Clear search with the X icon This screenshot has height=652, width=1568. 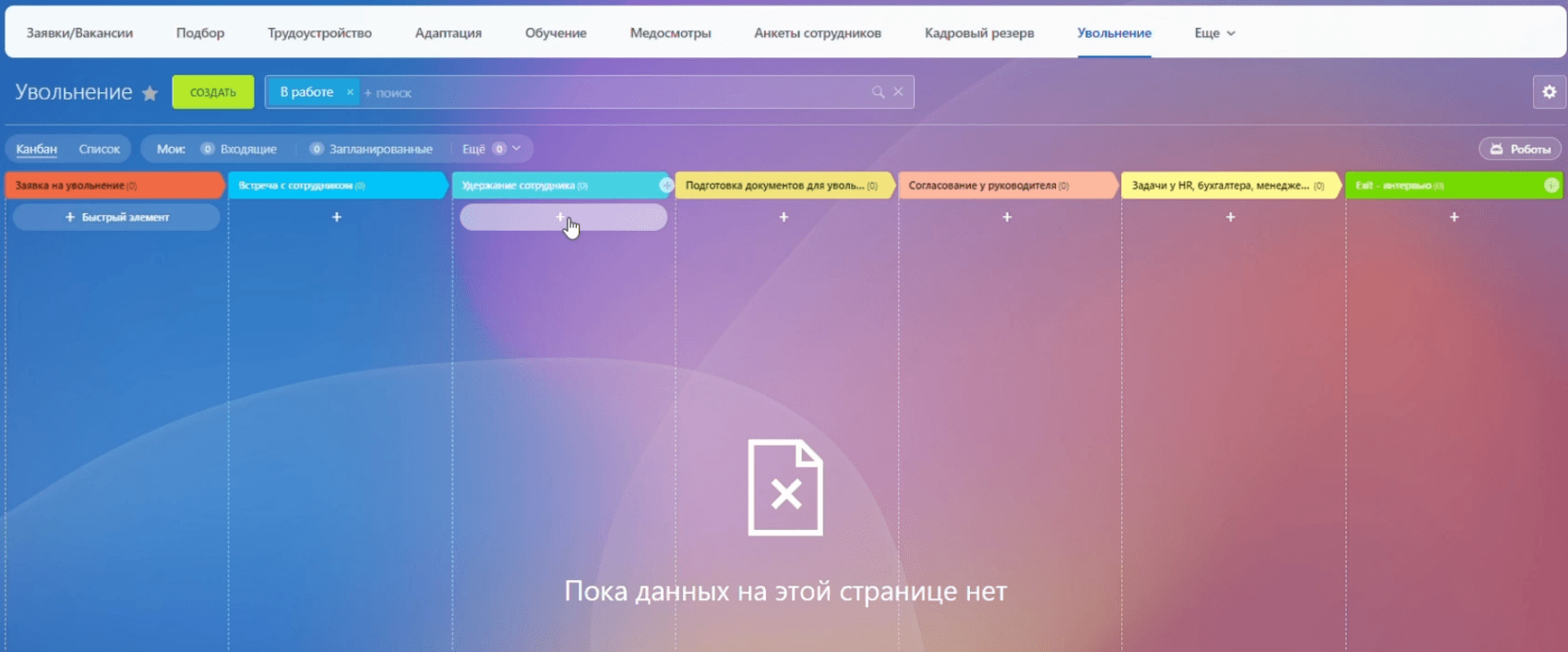click(x=898, y=92)
